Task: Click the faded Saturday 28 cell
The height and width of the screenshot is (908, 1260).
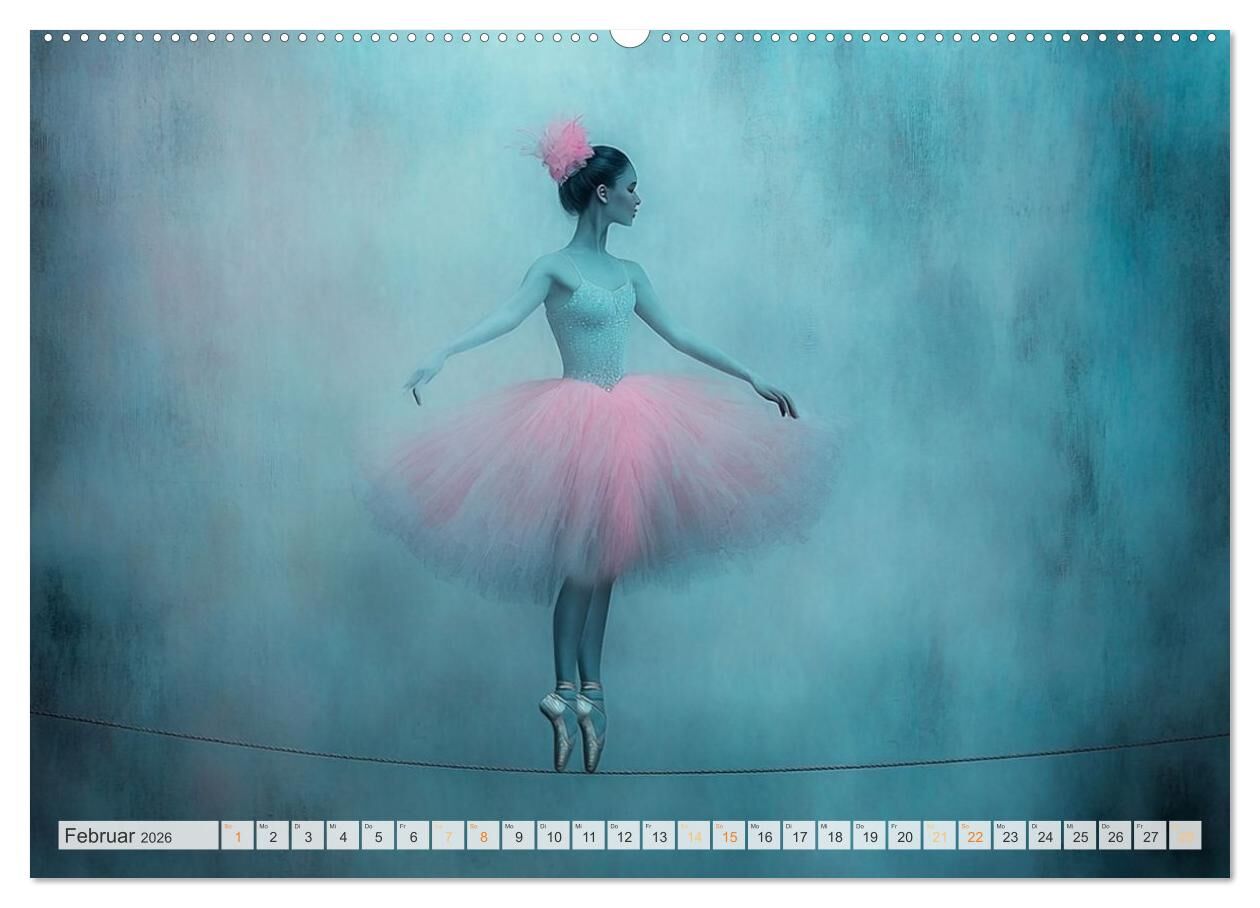Action: click(1185, 836)
